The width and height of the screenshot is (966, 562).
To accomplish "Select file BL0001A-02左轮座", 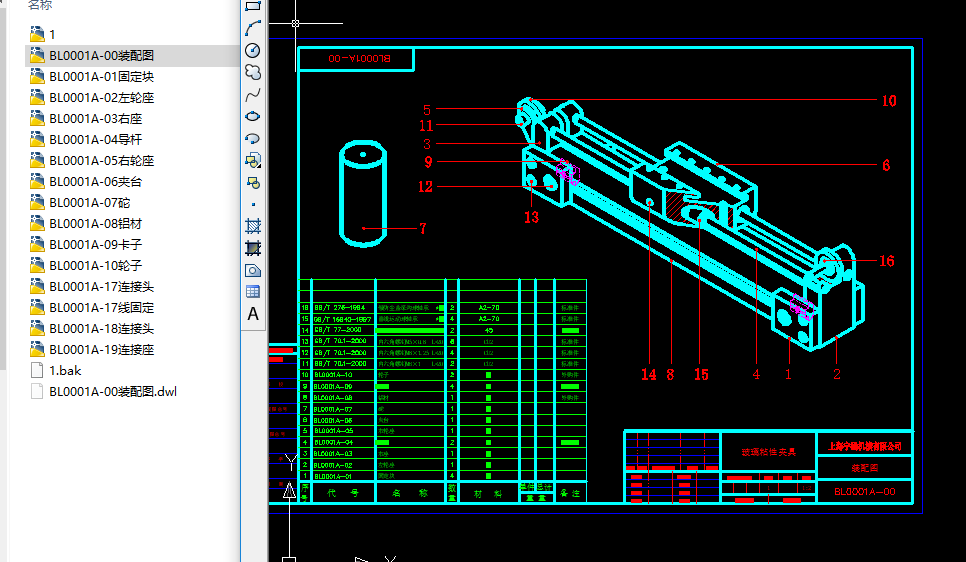I will 102,97.
